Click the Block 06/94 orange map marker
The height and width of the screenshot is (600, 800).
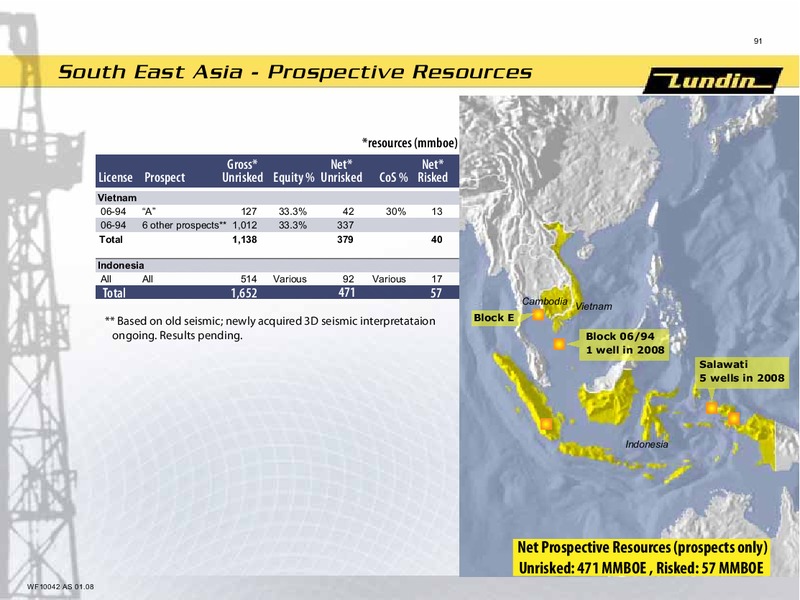(559, 344)
